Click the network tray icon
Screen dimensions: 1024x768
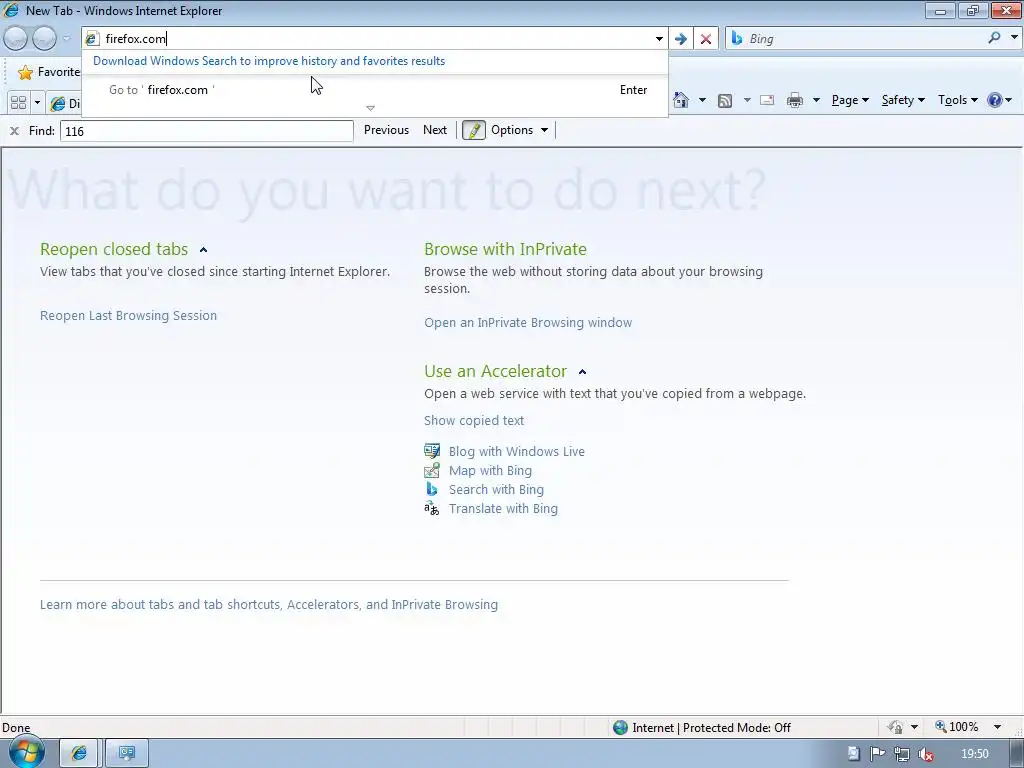tap(902, 754)
